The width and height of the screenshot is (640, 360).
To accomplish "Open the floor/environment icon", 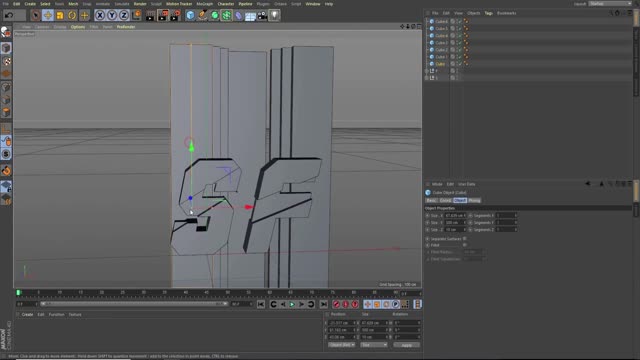I will [x=250, y=16].
